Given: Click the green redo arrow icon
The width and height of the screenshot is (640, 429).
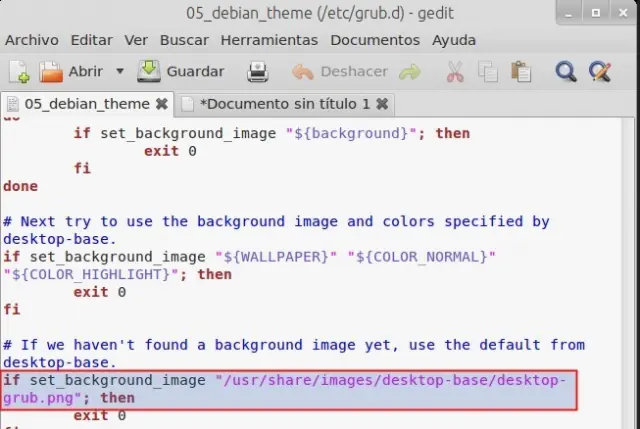Looking at the screenshot, I should tap(410, 72).
